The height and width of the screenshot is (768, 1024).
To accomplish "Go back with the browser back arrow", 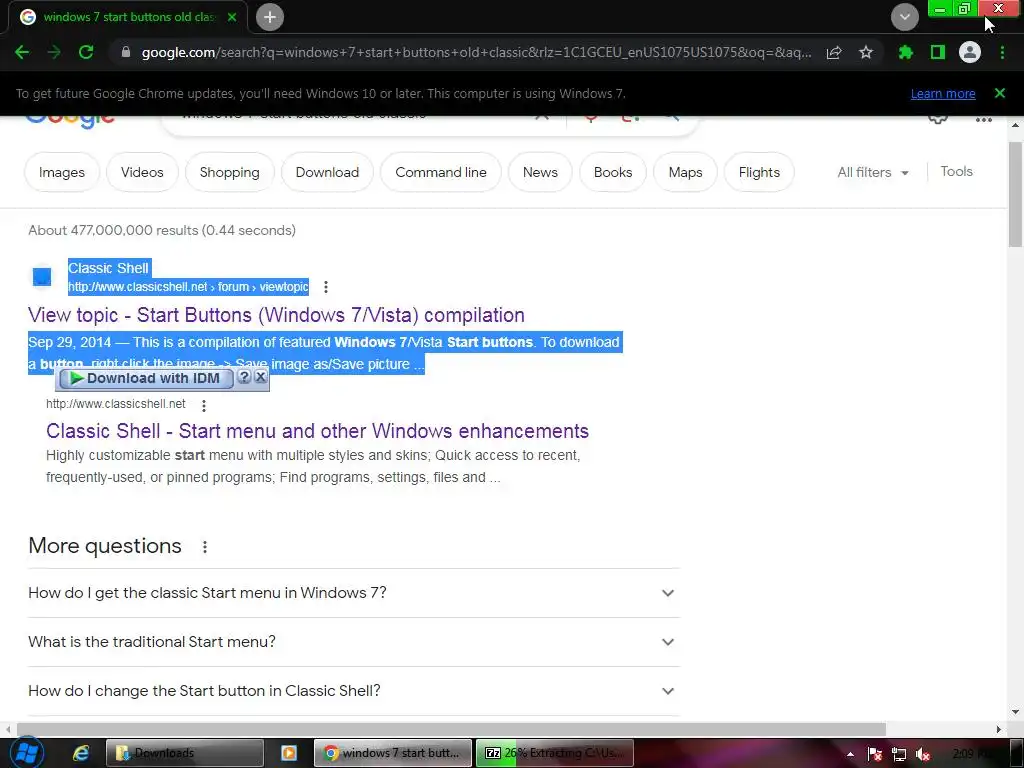I will click(x=22, y=52).
